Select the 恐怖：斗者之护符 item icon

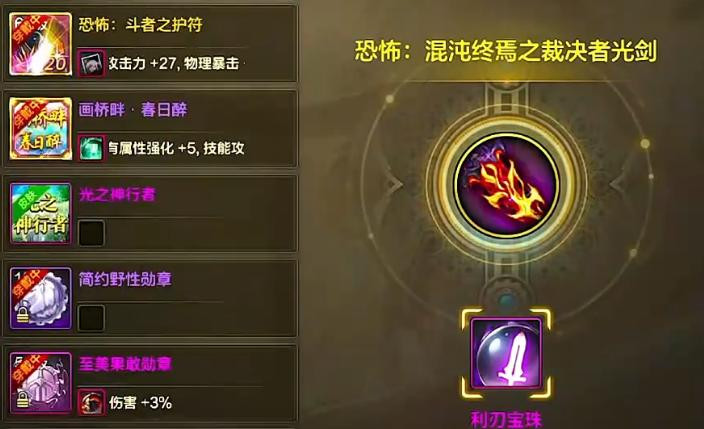pyautogui.click(x=40, y=44)
